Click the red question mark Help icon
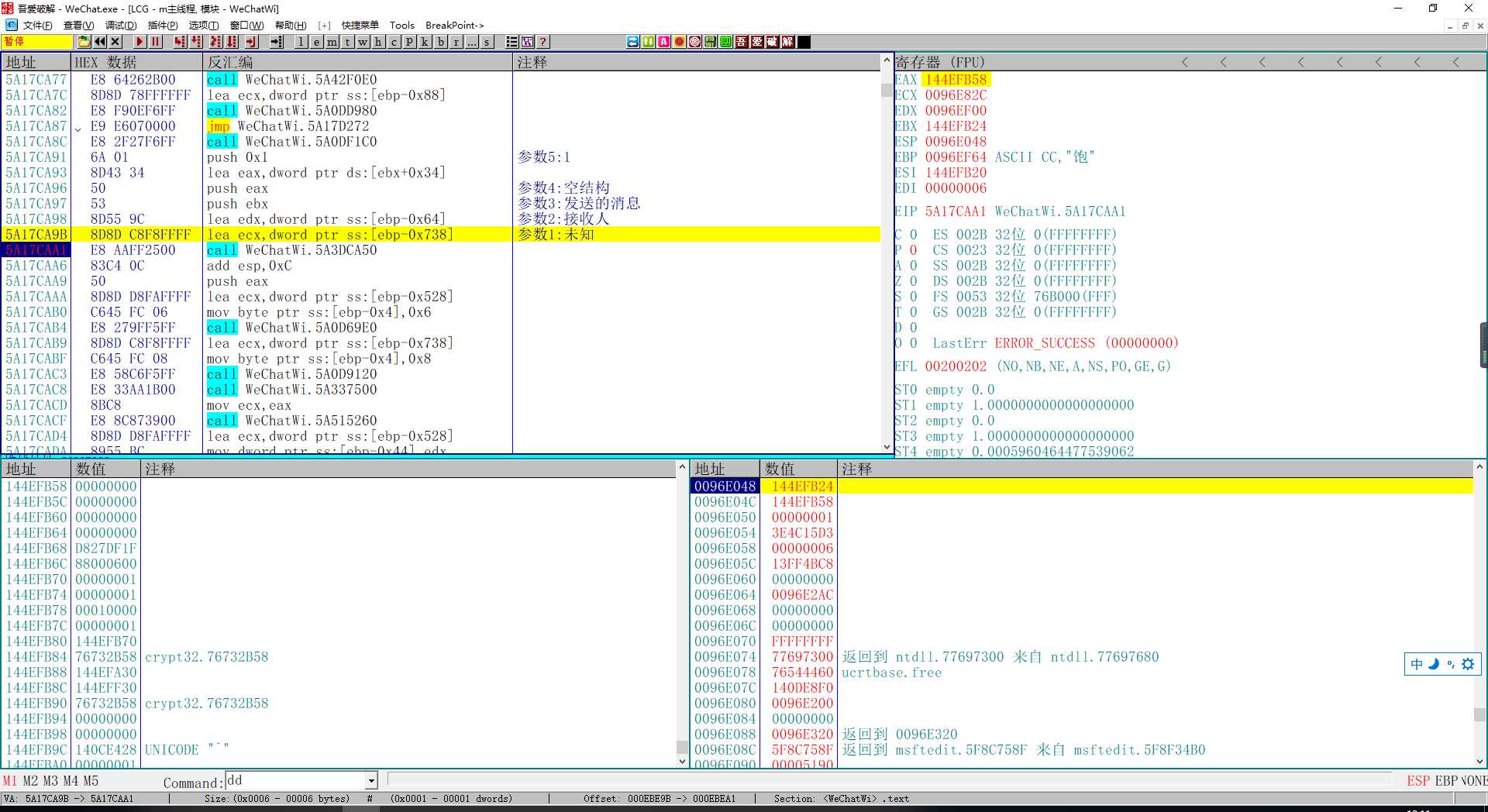Image resolution: width=1488 pixels, height=812 pixels. [542, 42]
